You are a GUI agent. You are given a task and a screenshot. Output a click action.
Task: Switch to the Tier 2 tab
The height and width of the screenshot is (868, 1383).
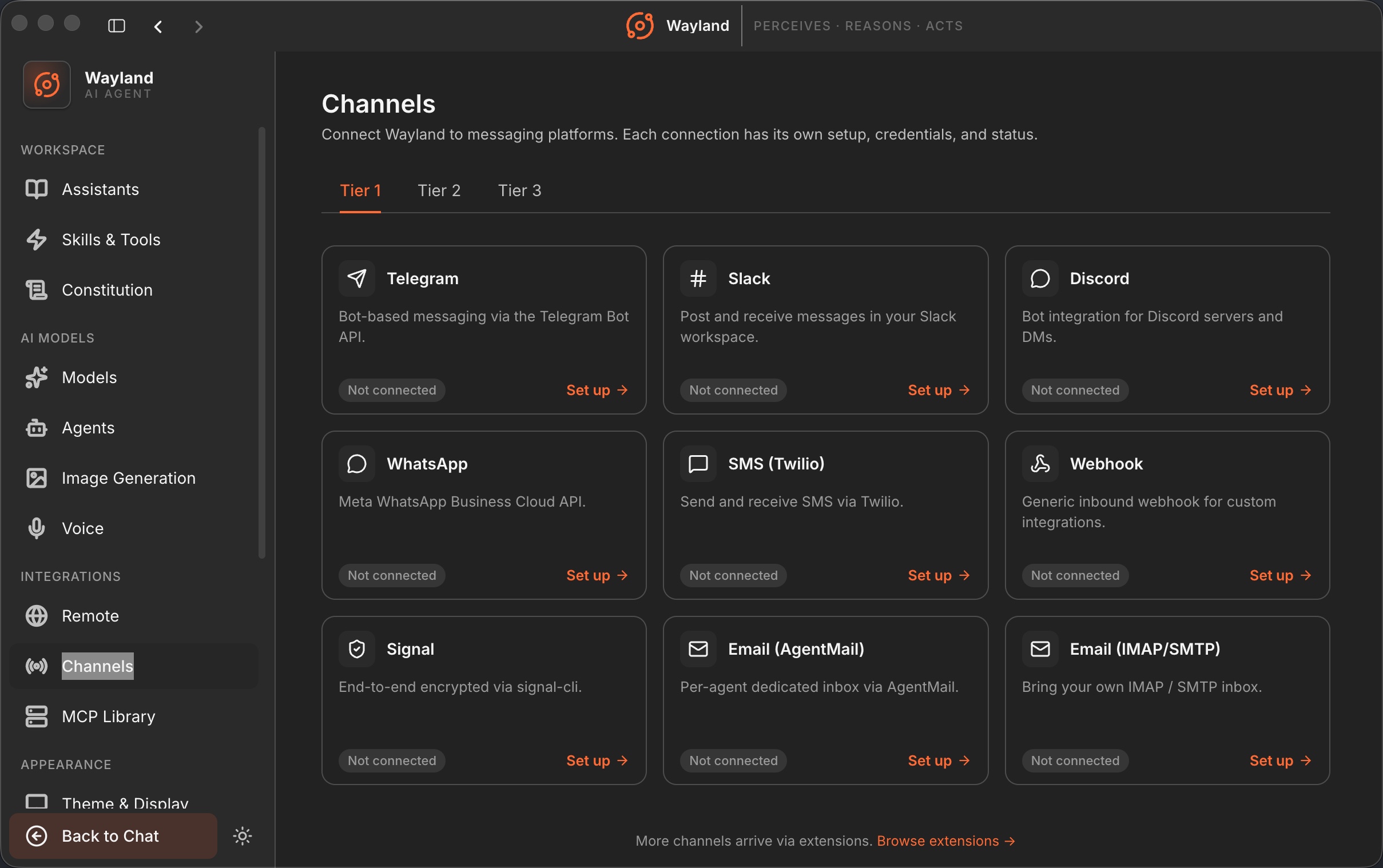439,190
